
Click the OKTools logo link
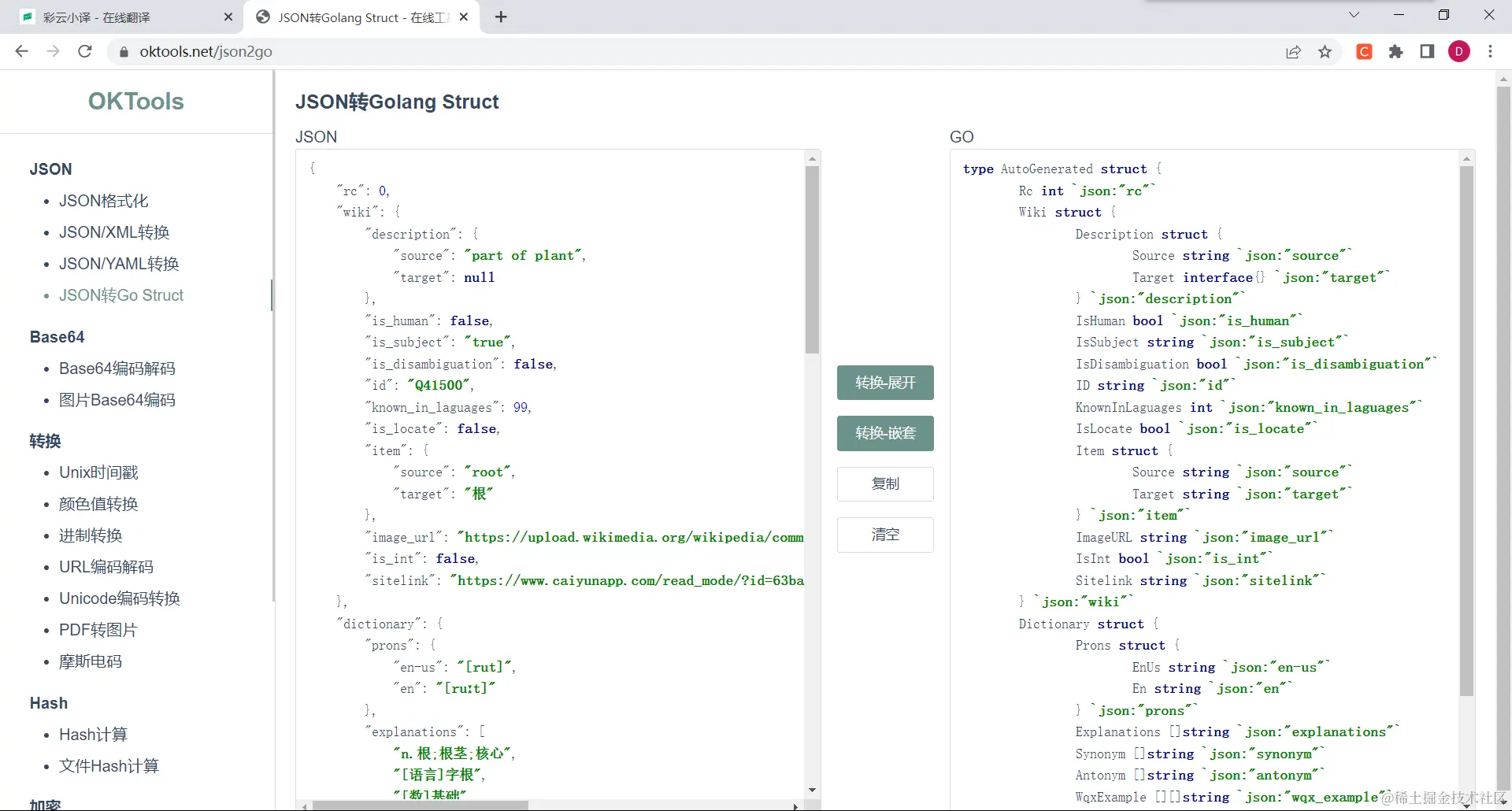pyautogui.click(x=136, y=102)
